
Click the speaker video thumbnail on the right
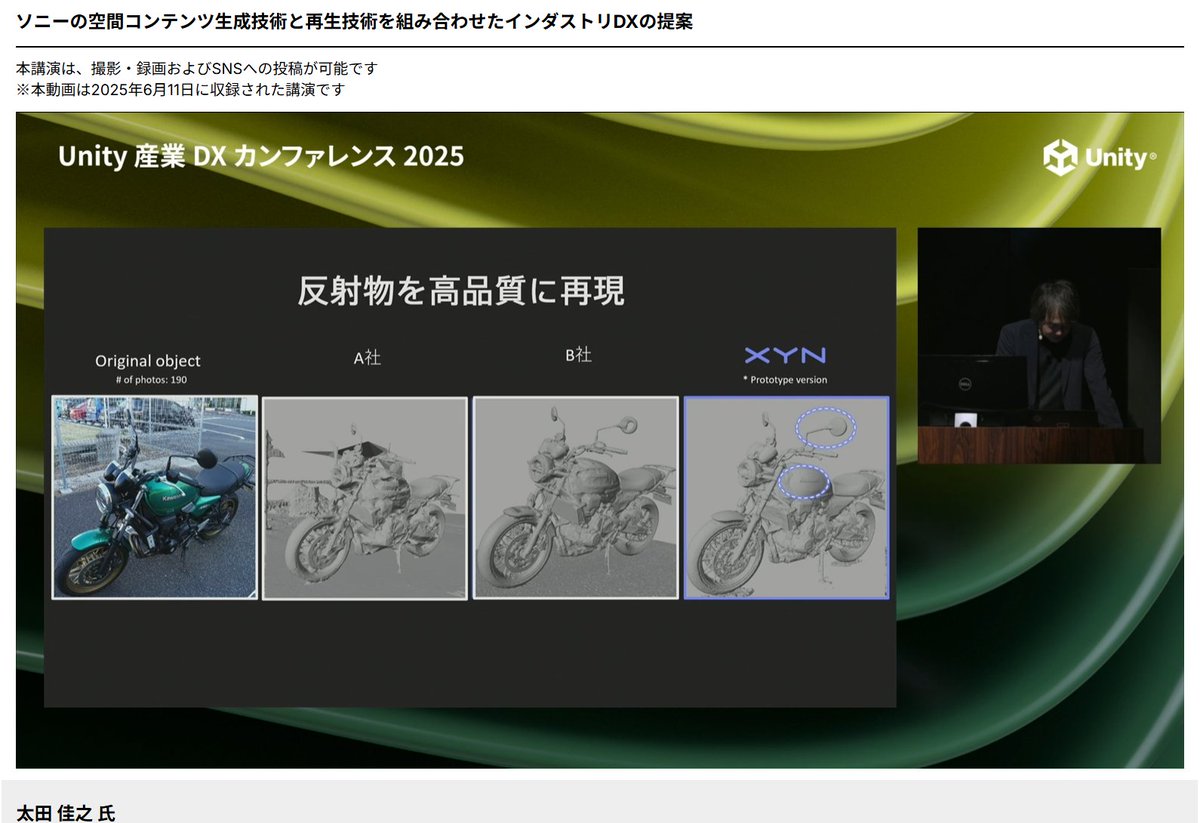coord(1040,345)
